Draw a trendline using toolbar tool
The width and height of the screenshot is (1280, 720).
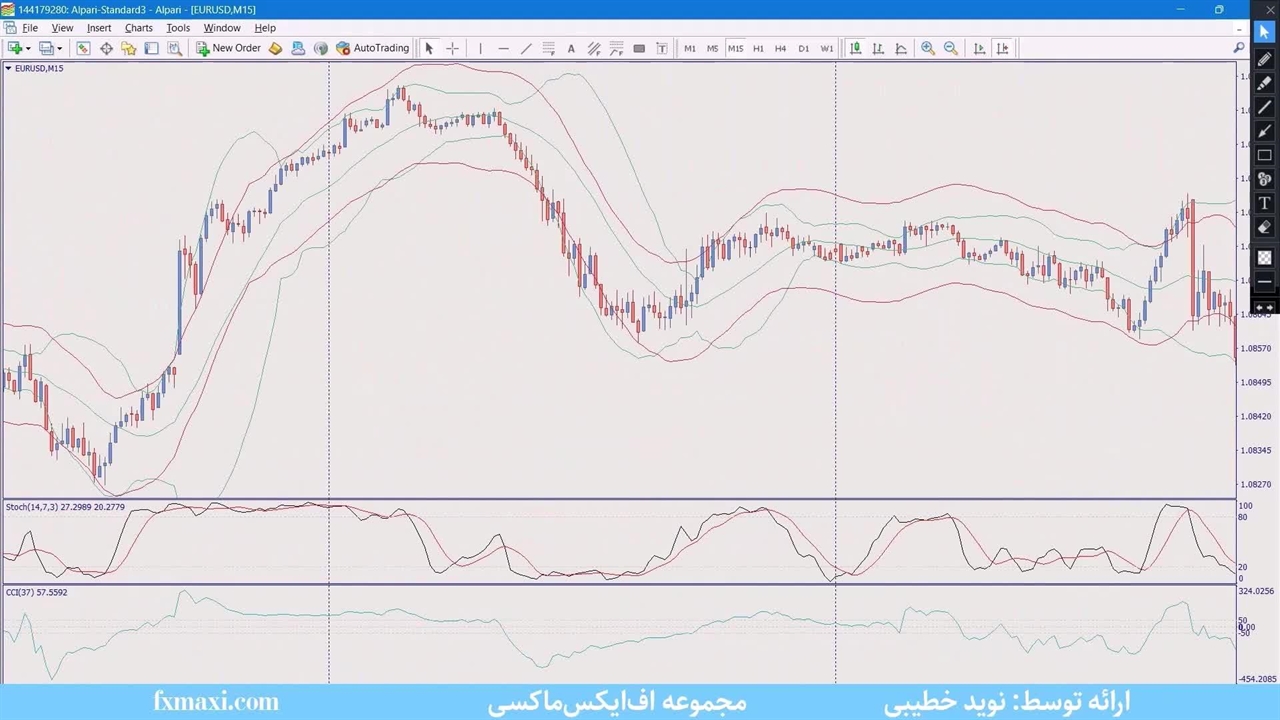point(526,48)
